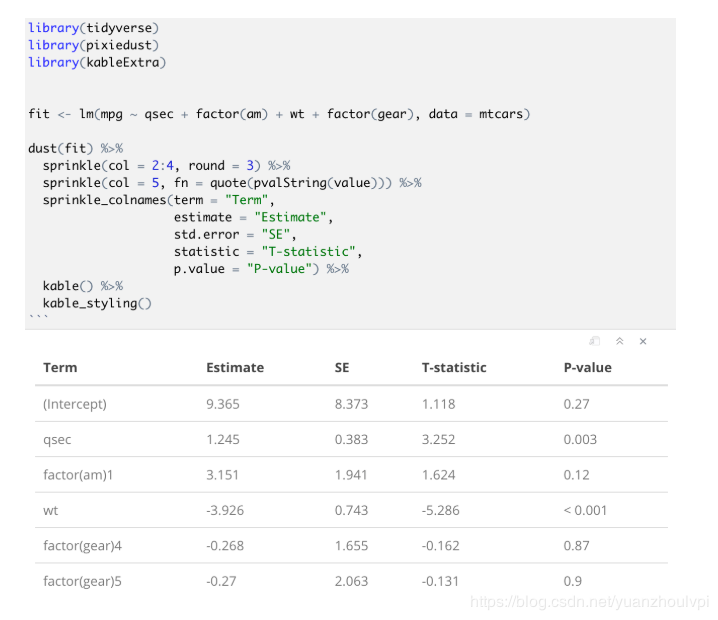Click the SE value 1.655
This screenshot has width=718, height=620.
(351, 546)
